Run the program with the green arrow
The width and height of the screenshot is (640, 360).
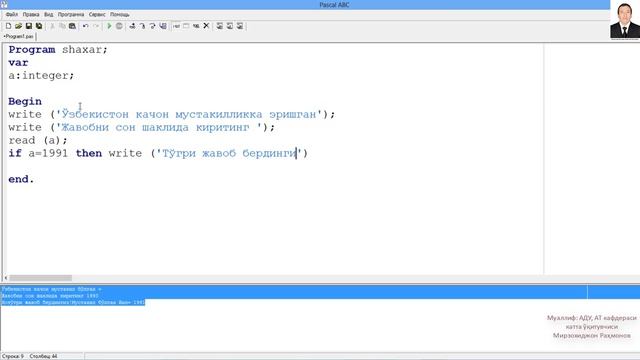click(109, 26)
